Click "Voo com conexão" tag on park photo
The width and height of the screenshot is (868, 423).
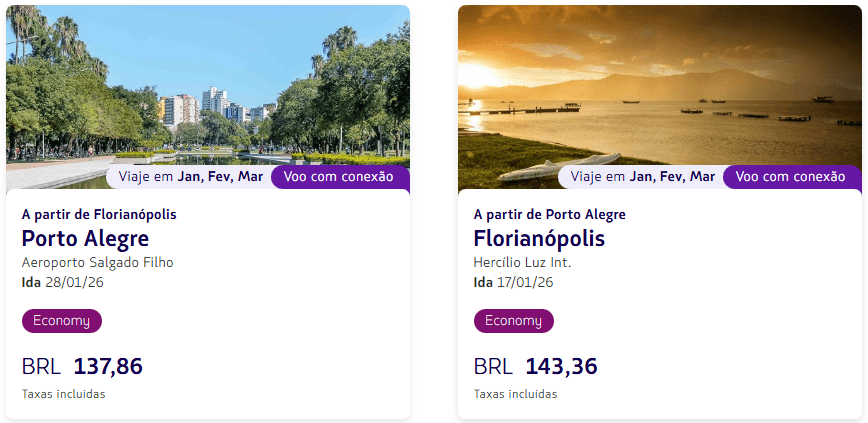[340, 177]
